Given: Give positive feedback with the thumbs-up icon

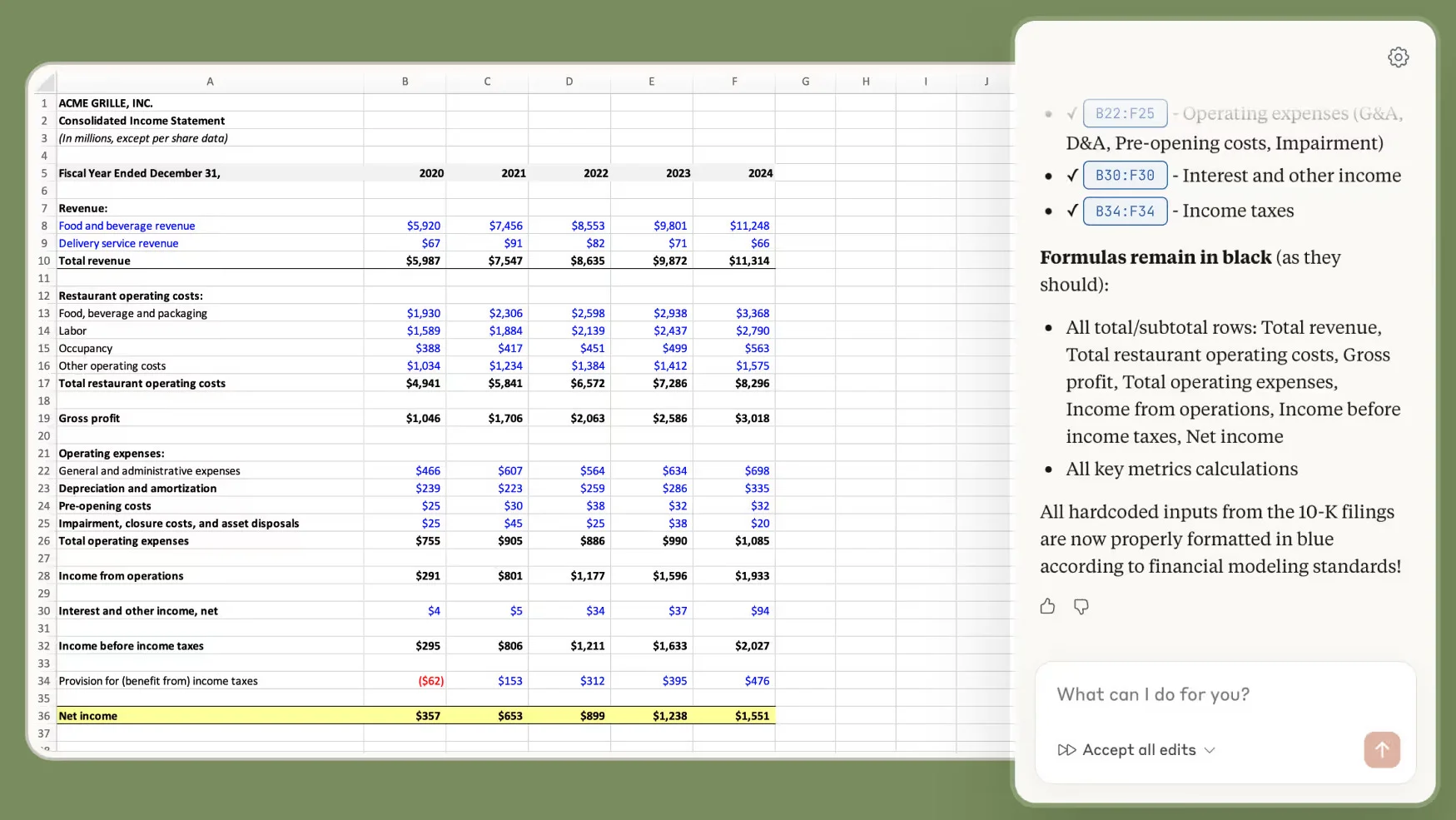Looking at the screenshot, I should click(x=1047, y=606).
